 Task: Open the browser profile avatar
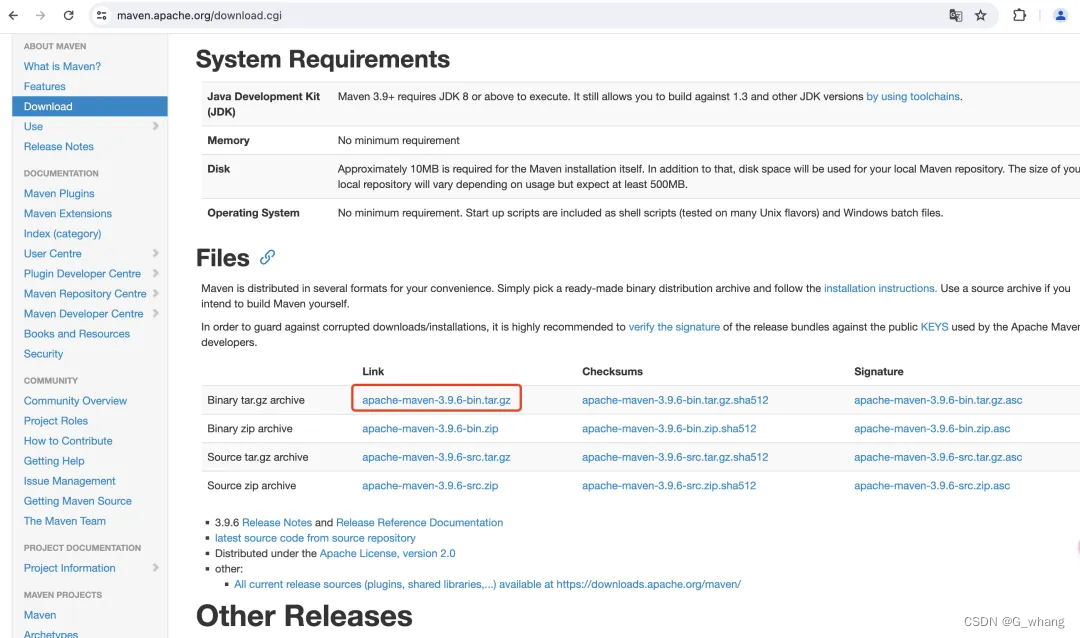(1061, 15)
